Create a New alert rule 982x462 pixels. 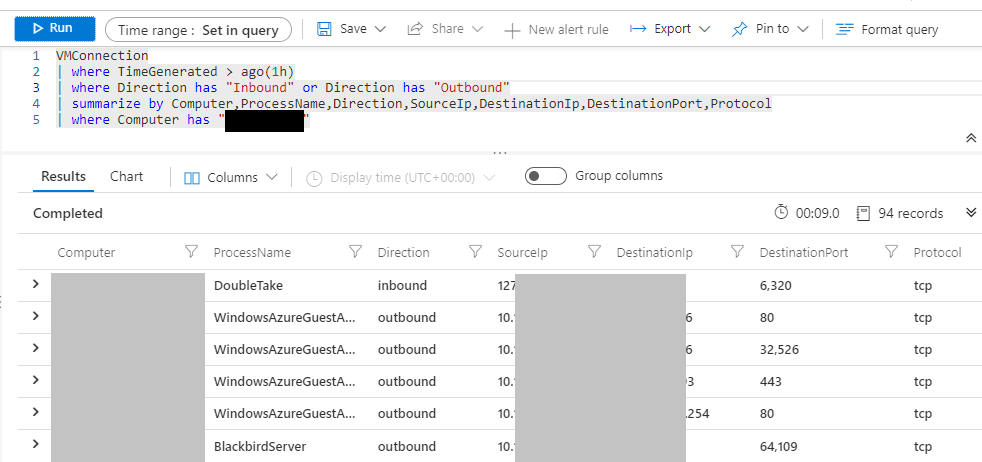click(556, 29)
